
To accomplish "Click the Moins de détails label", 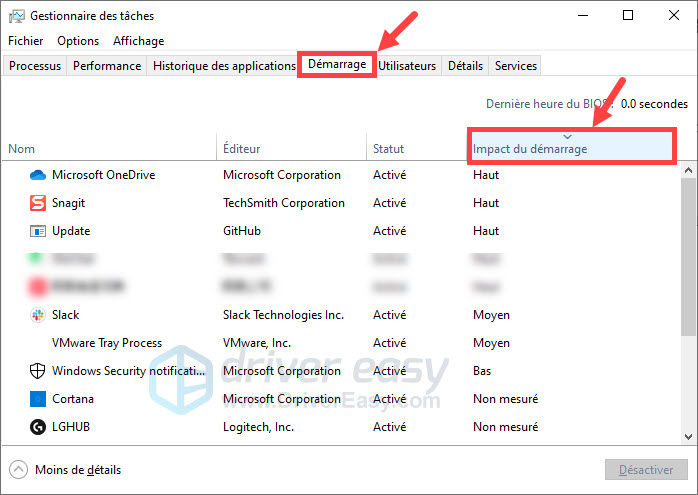I will [x=78, y=470].
